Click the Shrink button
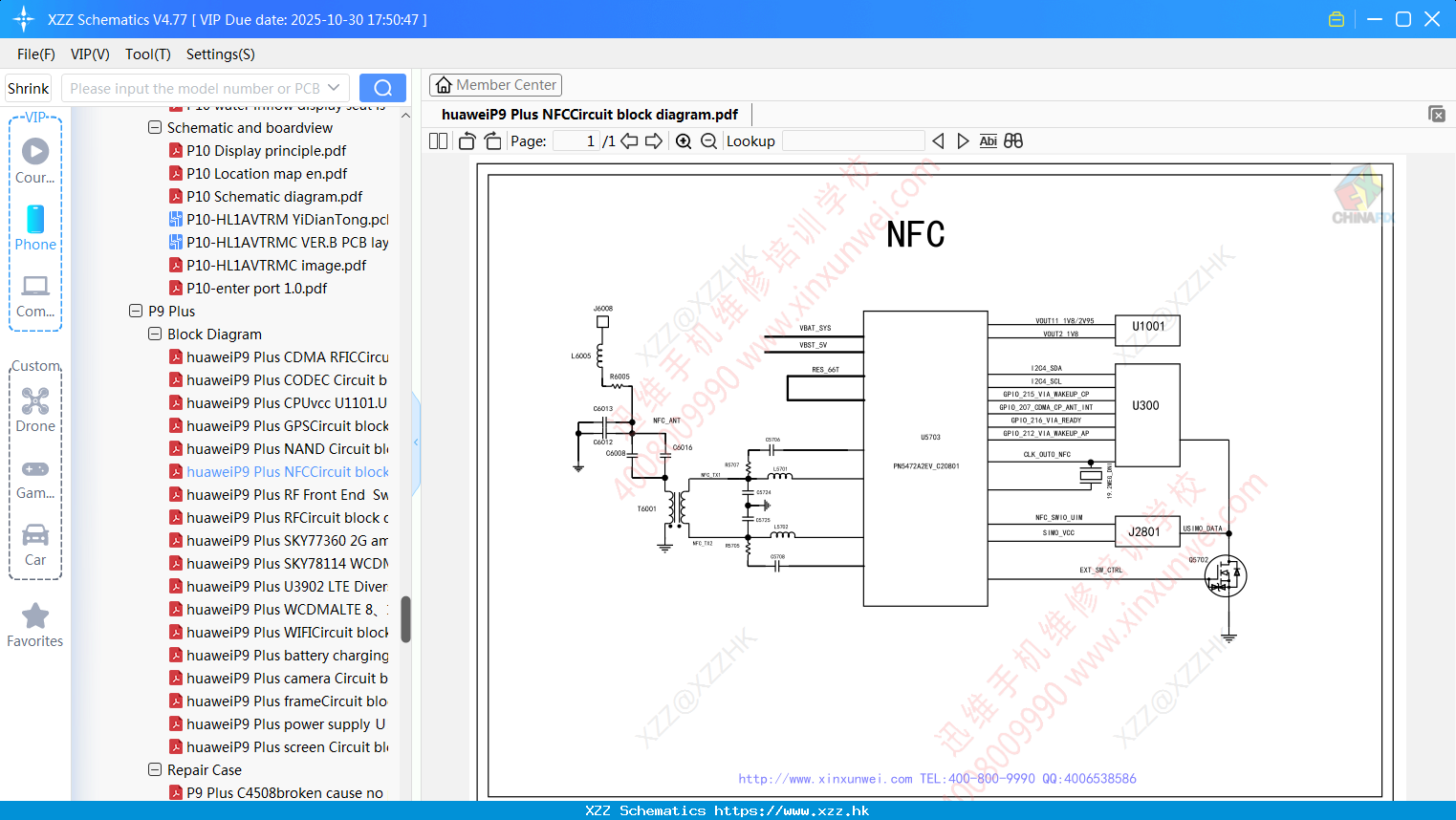Viewport: 1456px width, 820px height. pyautogui.click(x=29, y=88)
